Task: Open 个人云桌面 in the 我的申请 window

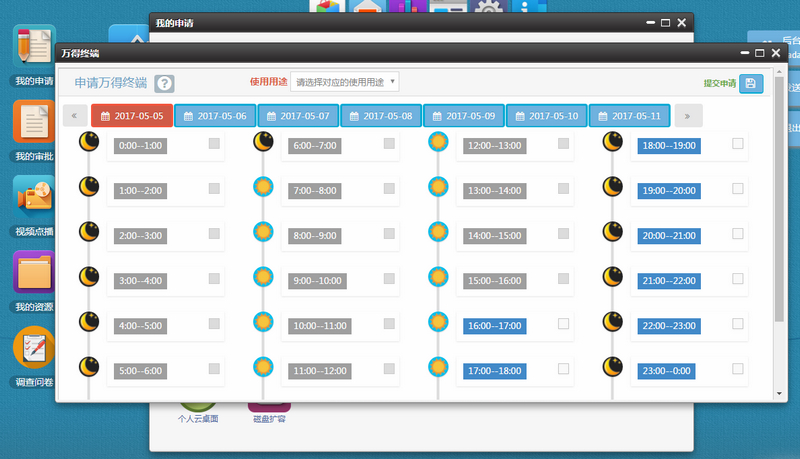Action: [x=198, y=413]
